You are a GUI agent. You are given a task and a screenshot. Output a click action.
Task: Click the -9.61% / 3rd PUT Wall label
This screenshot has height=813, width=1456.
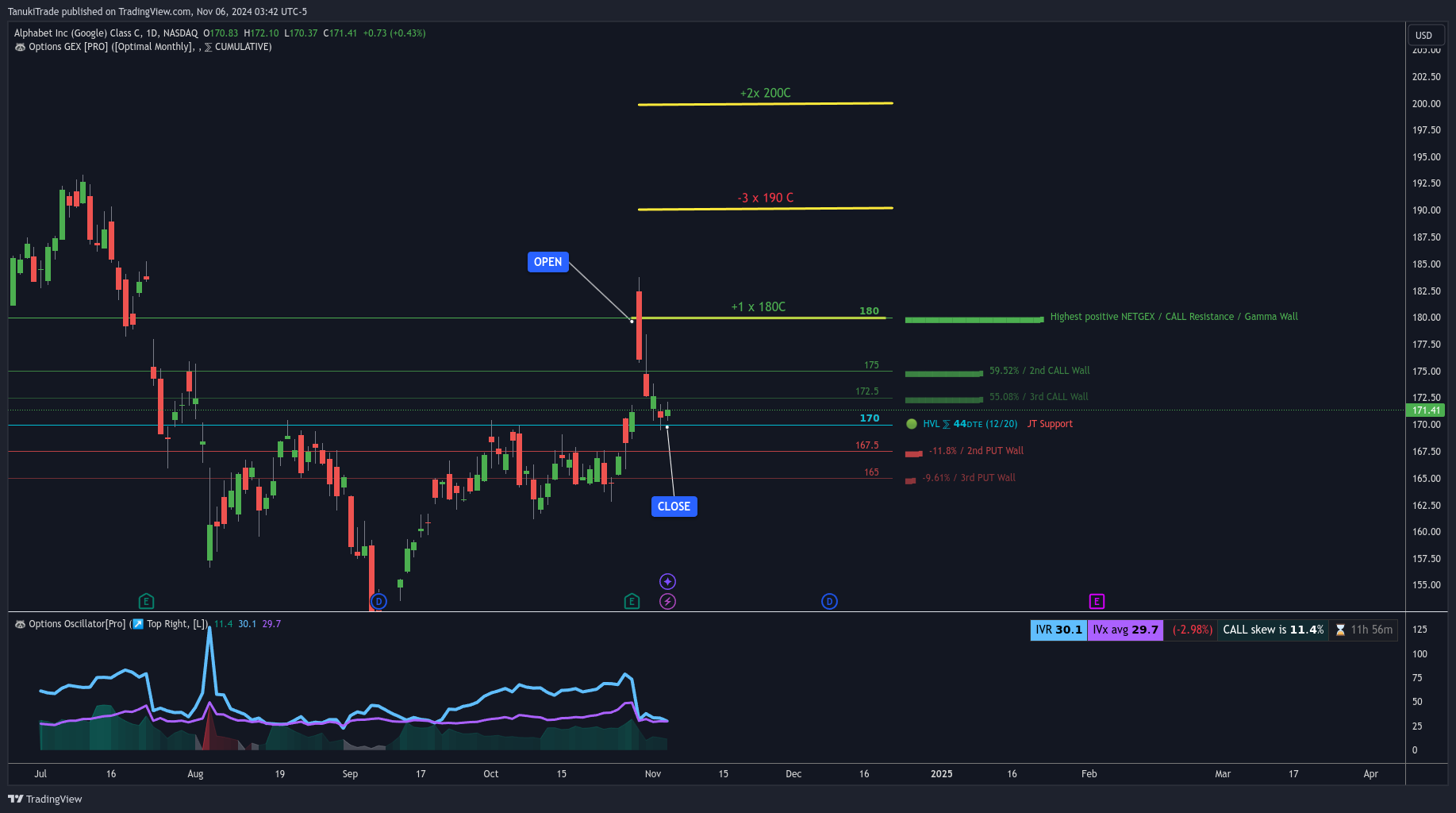[969, 478]
